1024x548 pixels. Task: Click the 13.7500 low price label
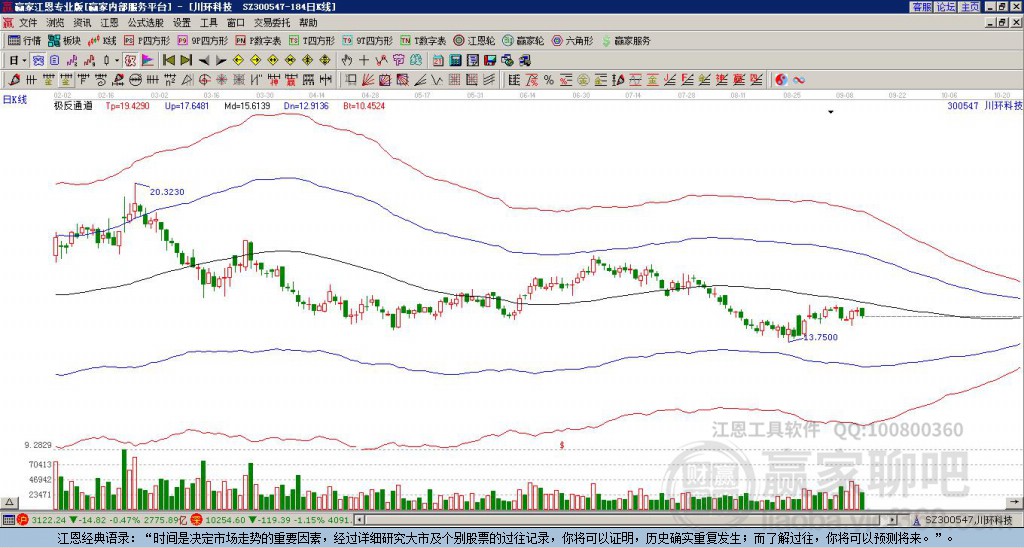820,337
